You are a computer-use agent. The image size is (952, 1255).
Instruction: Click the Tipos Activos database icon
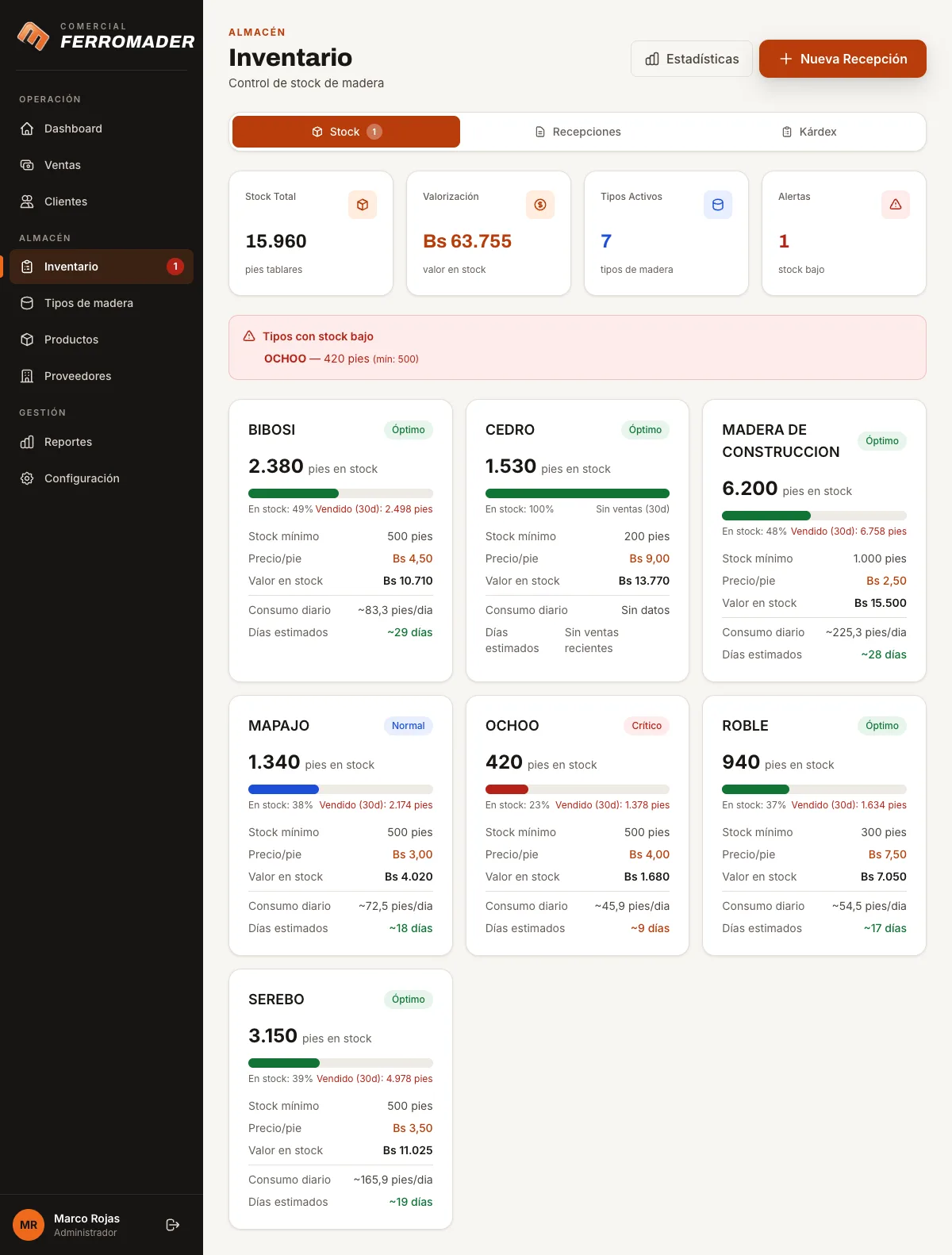coord(718,205)
